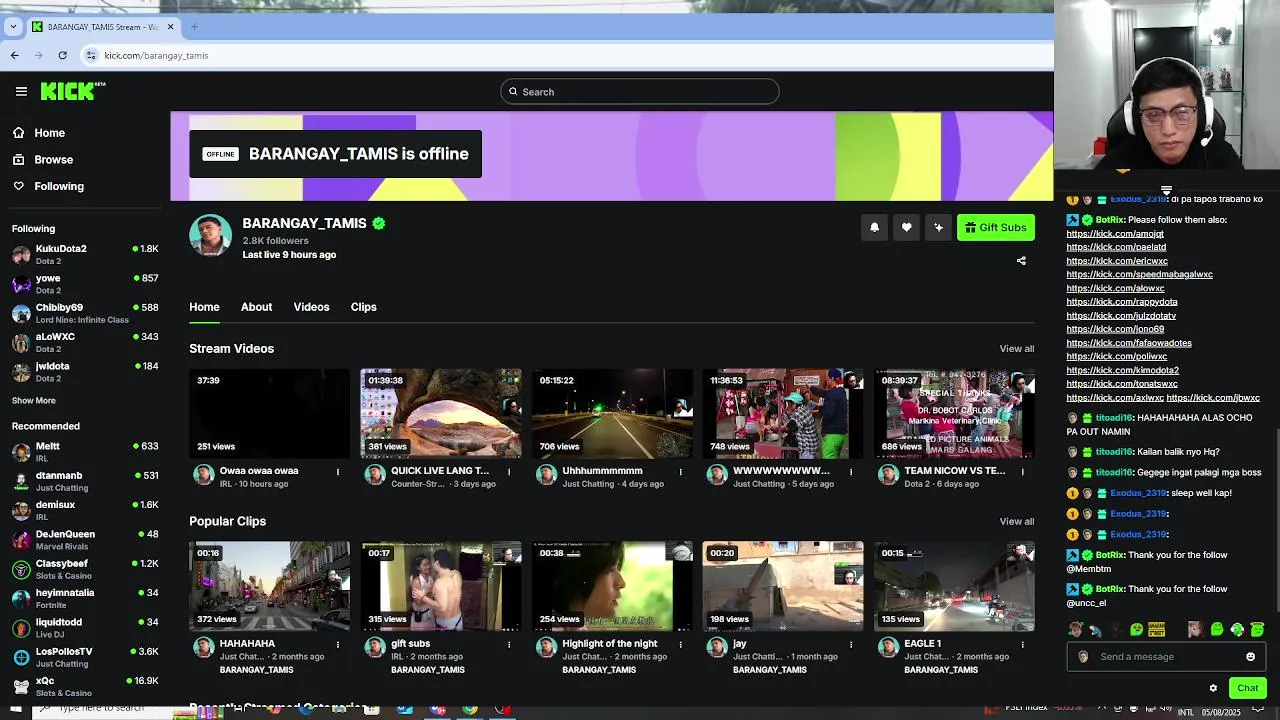1280x720 pixels.
Task: Open Uhhhummmmmm video thumbnail
Action: click(612, 413)
